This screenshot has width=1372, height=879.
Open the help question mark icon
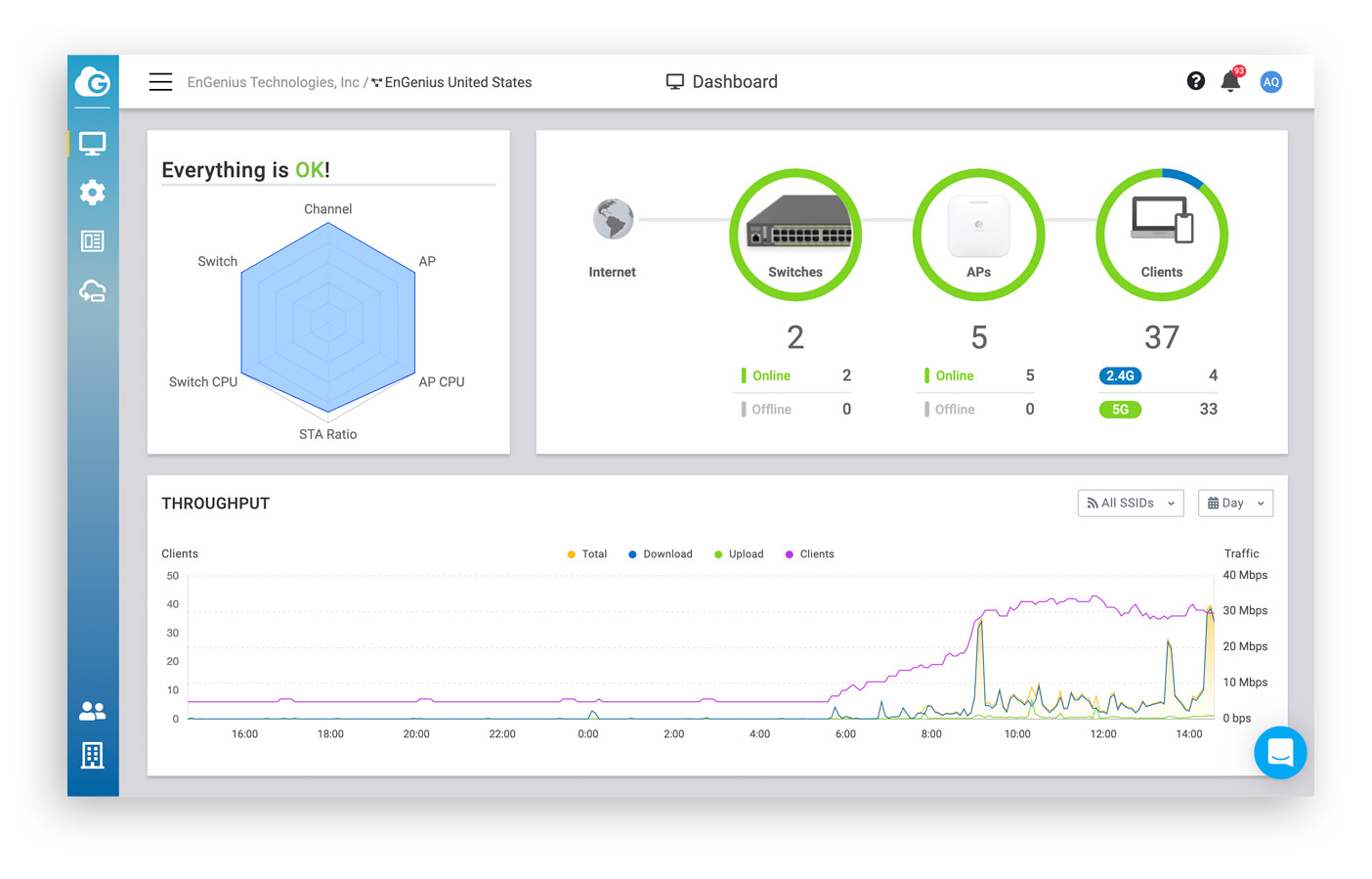[x=1195, y=81]
